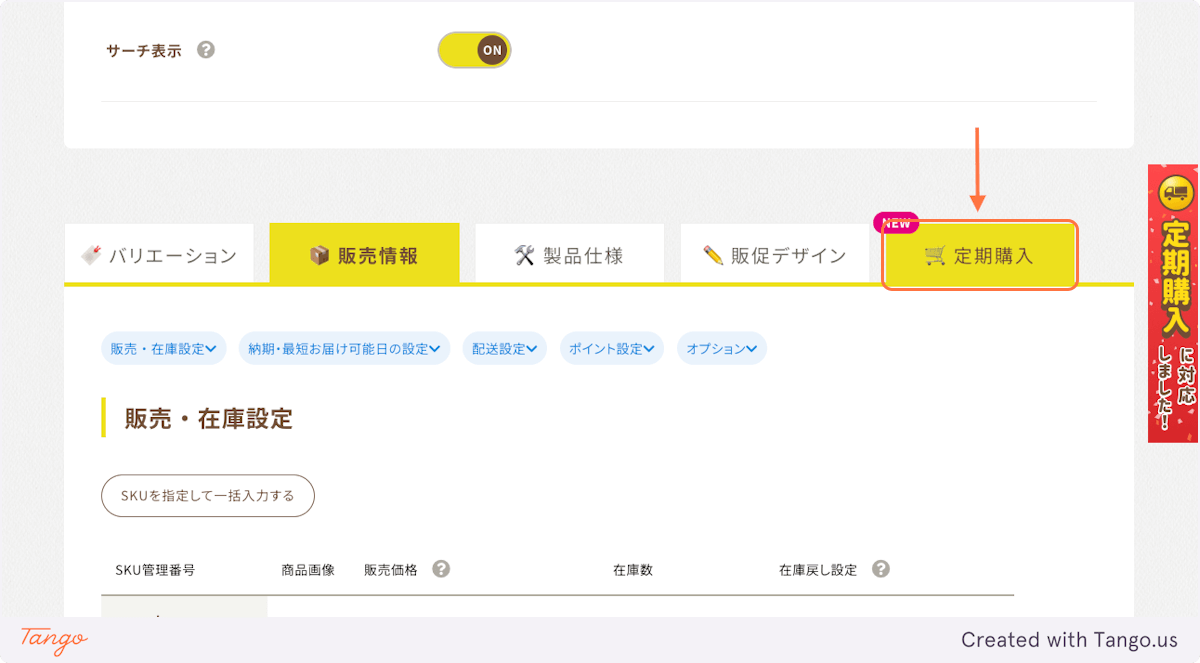The height and width of the screenshot is (663, 1200).
Task: Click the cart icon on 定期購入 tab
Action: [935, 256]
